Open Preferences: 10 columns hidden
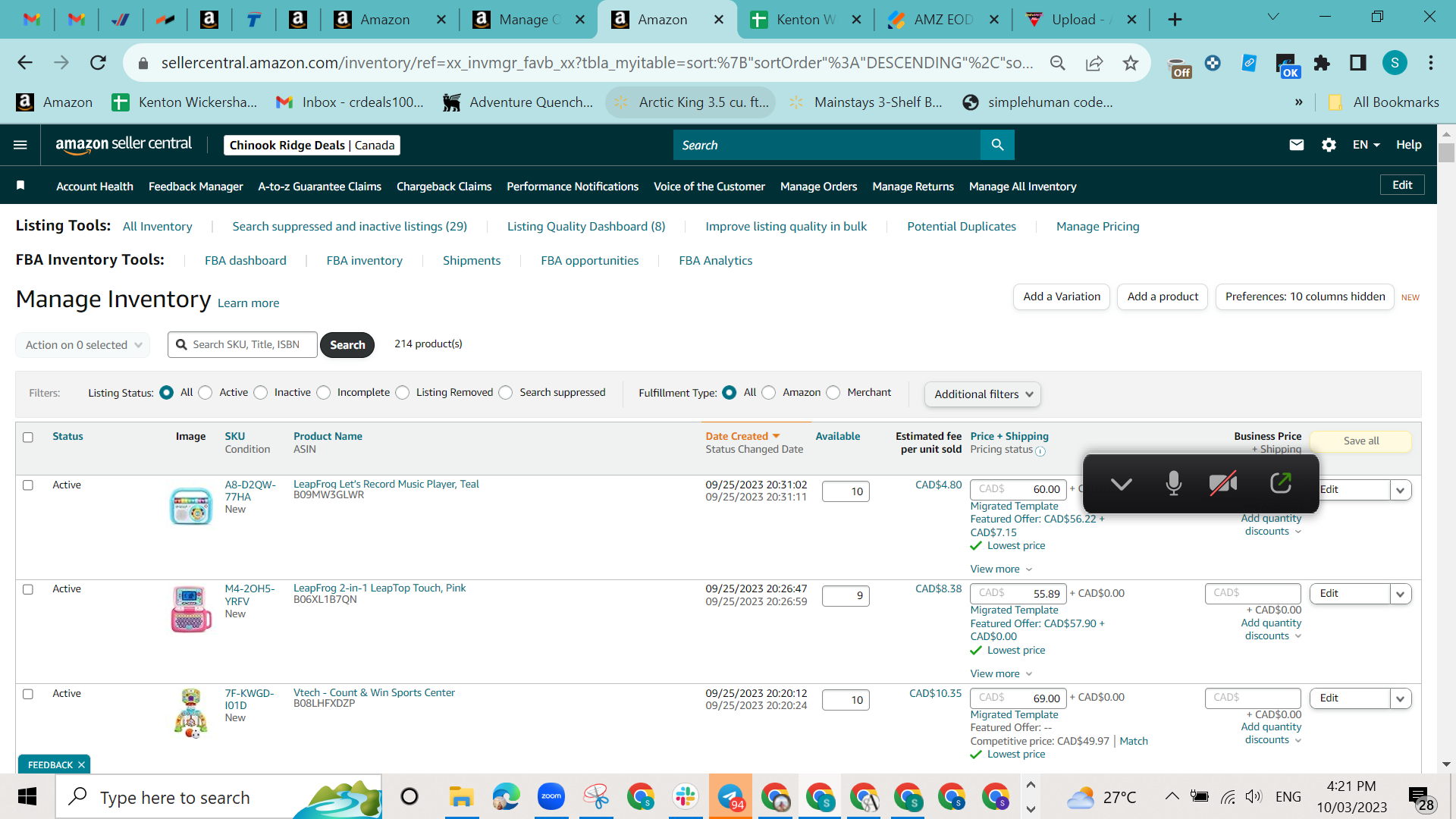This screenshot has width=1456, height=819. pos(1305,297)
